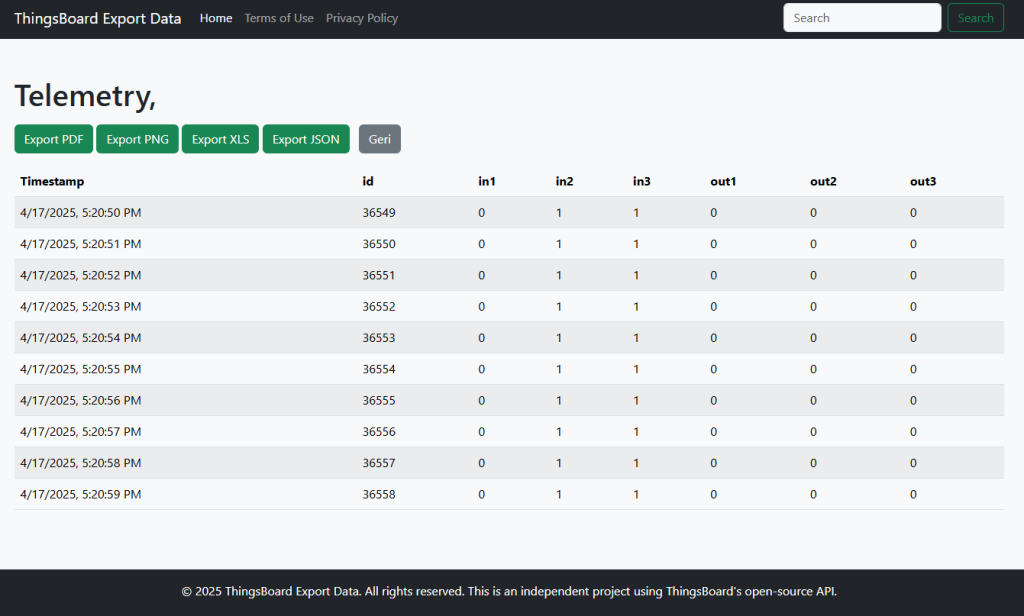Download data with Export JSON

[306, 139]
